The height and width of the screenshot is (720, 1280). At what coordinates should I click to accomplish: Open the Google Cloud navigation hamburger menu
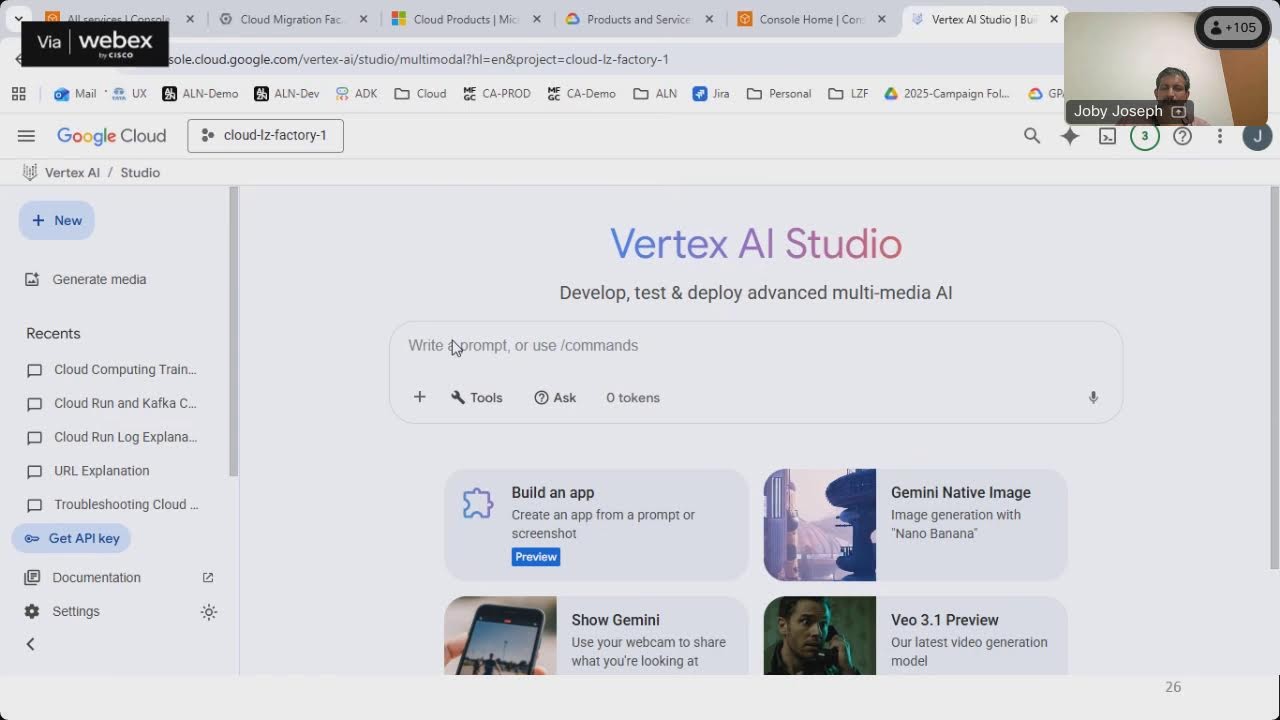pos(26,136)
